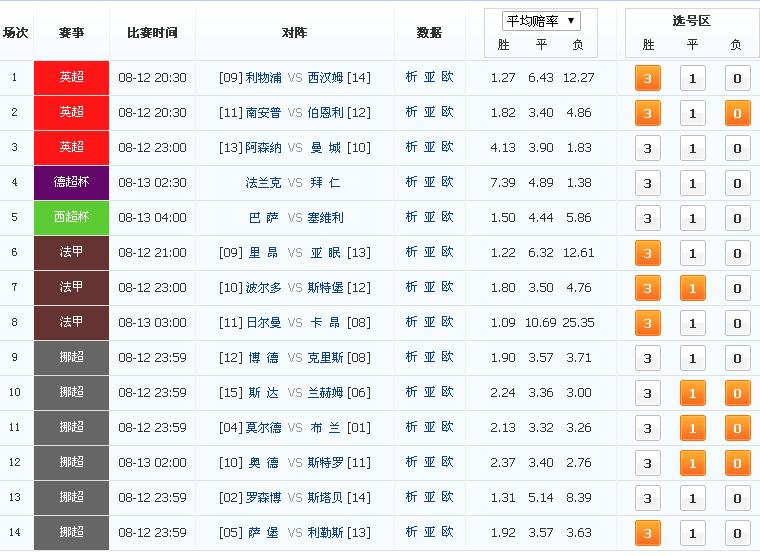The width and height of the screenshot is (760, 556).
Task: Select the brown 法甲 label in match 6
Action: point(71,252)
